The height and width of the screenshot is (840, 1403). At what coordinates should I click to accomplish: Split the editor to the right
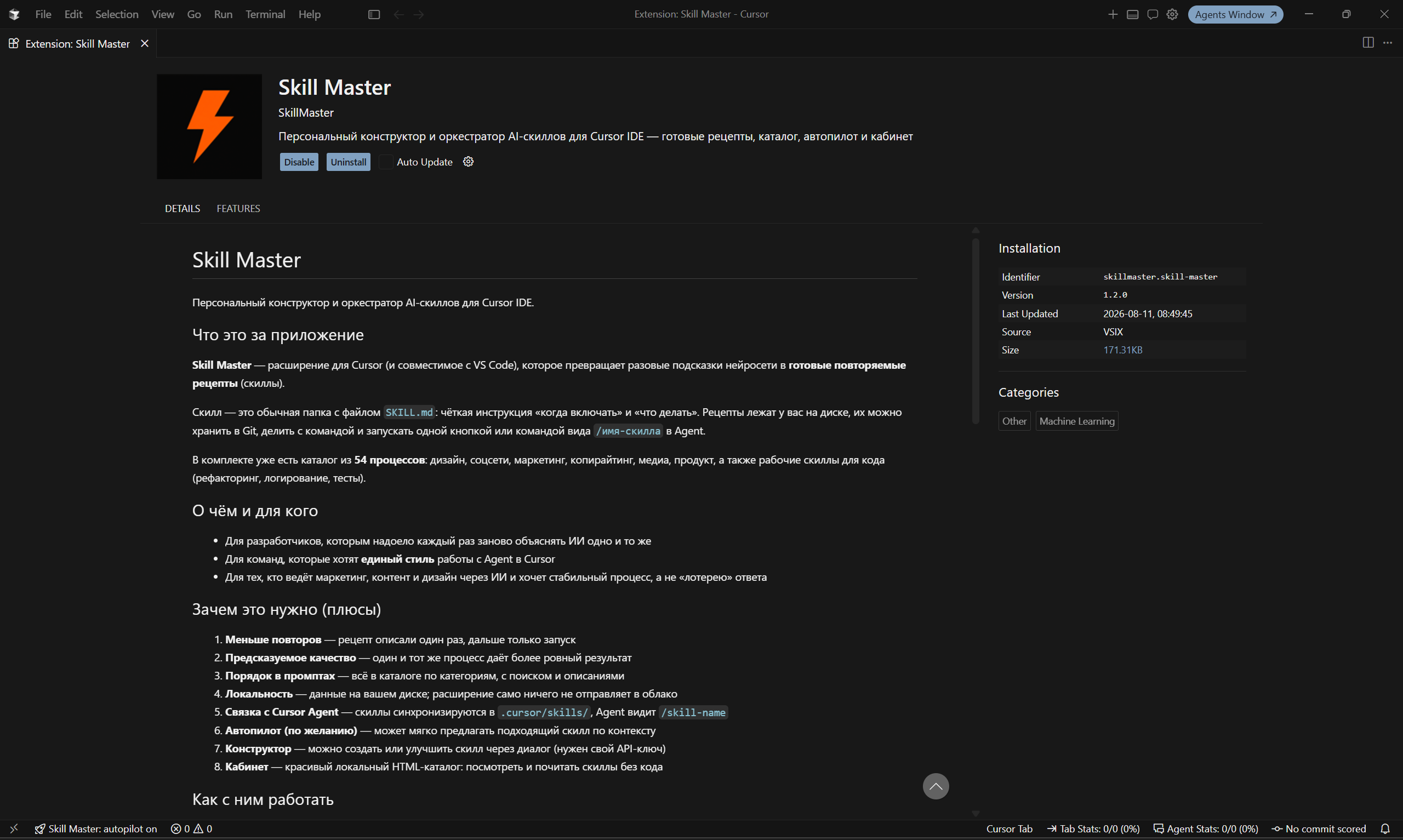[x=1368, y=42]
